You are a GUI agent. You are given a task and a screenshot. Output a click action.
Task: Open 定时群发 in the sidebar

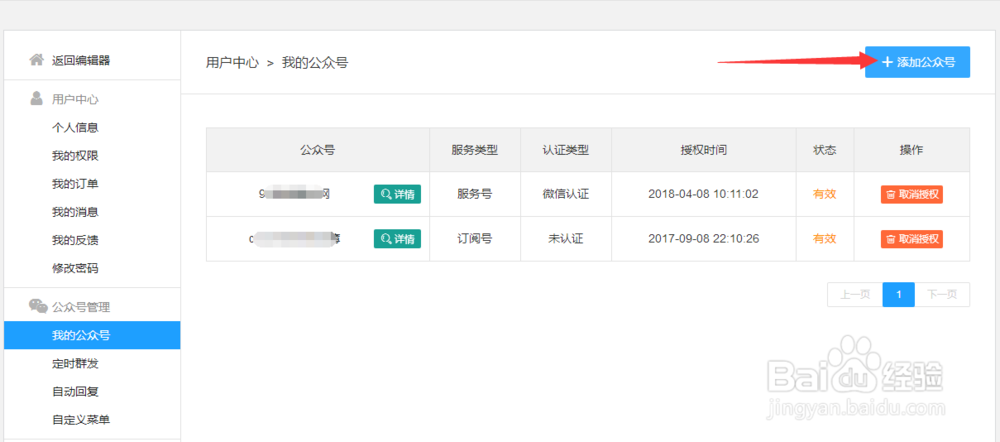[x=75, y=364]
